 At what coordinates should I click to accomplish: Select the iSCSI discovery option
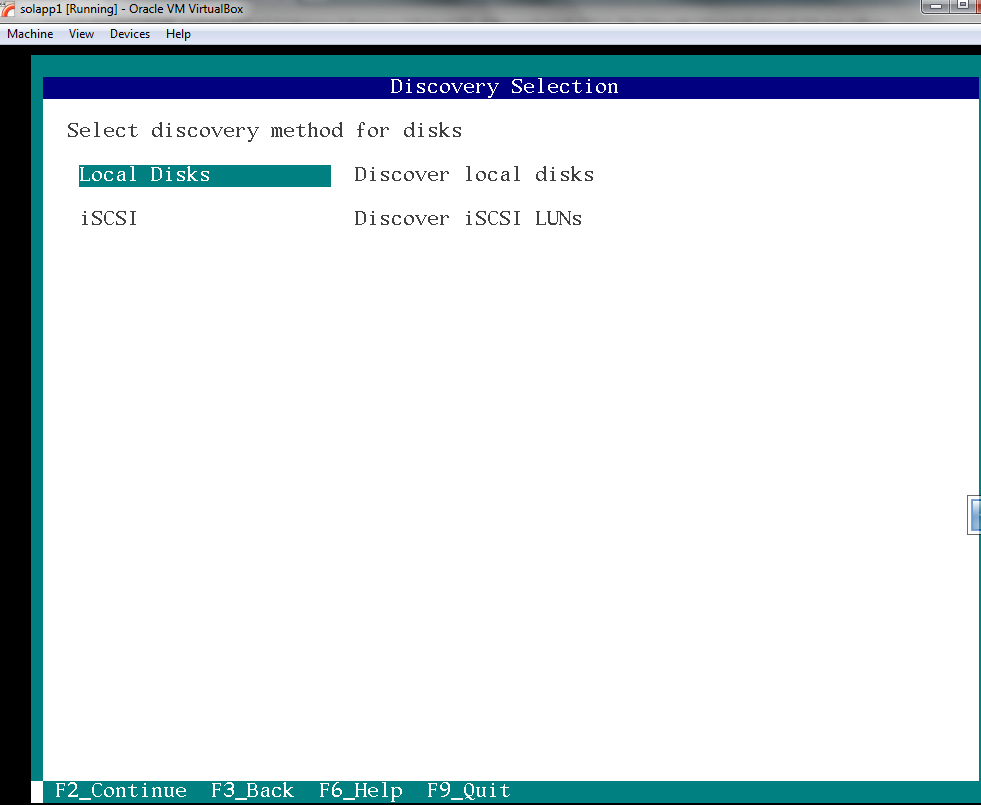point(109,218)
